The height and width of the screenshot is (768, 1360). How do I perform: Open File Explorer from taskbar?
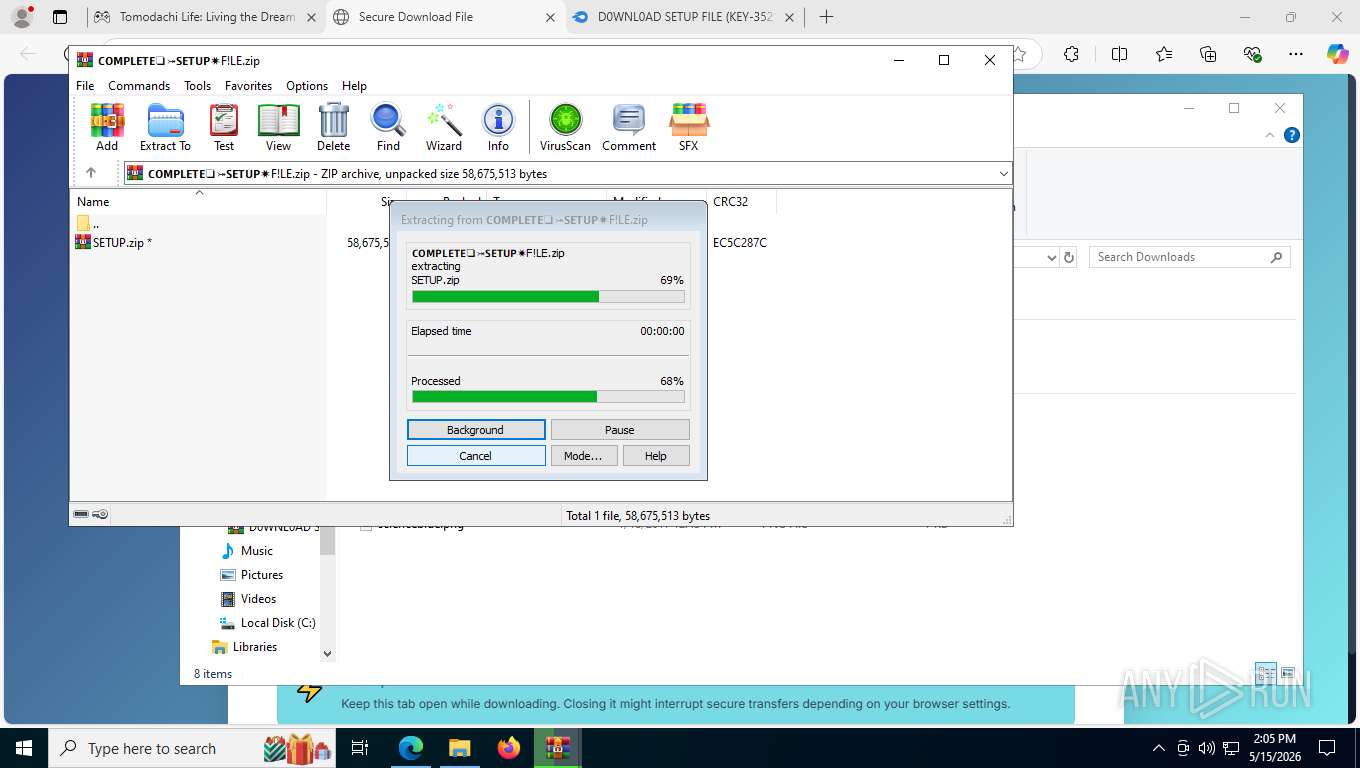pos(459,748)
